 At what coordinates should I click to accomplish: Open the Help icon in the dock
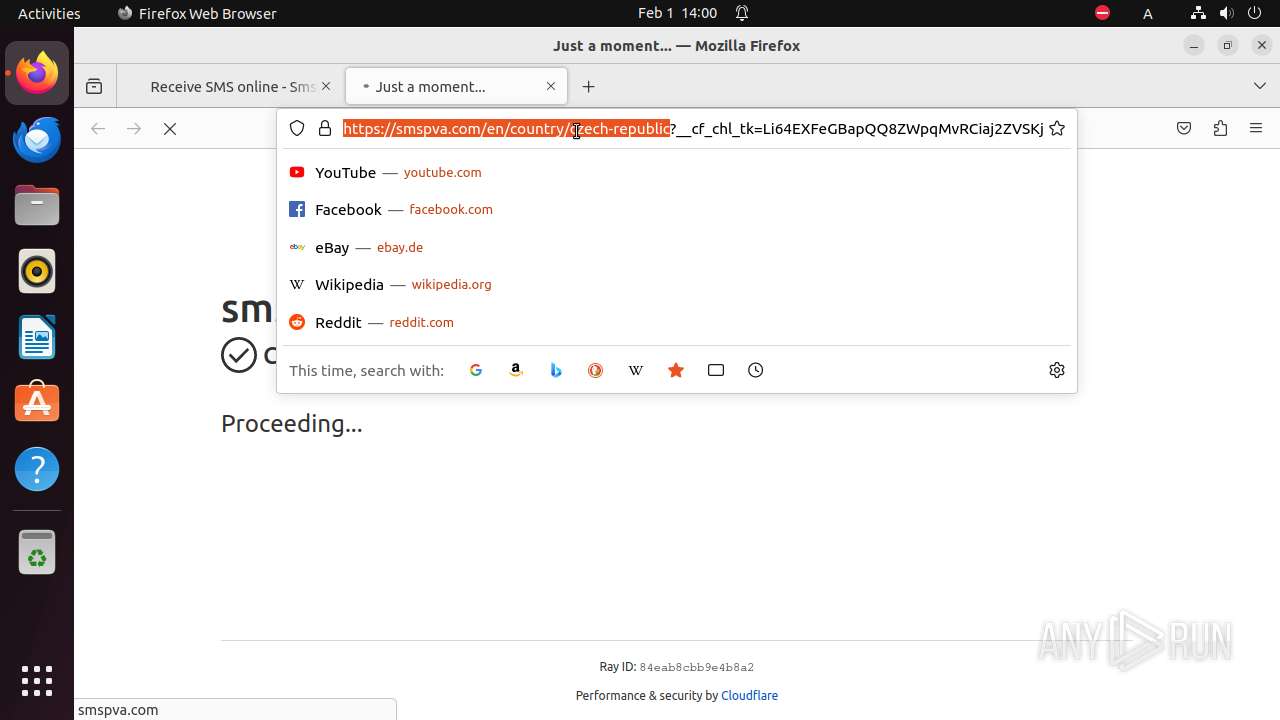click(x=37, y=469)
